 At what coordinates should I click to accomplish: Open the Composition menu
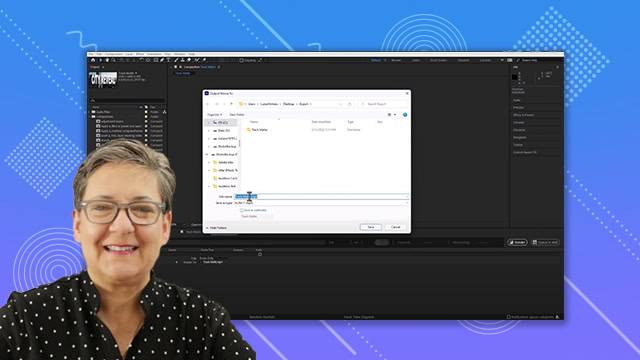(114, 54)
